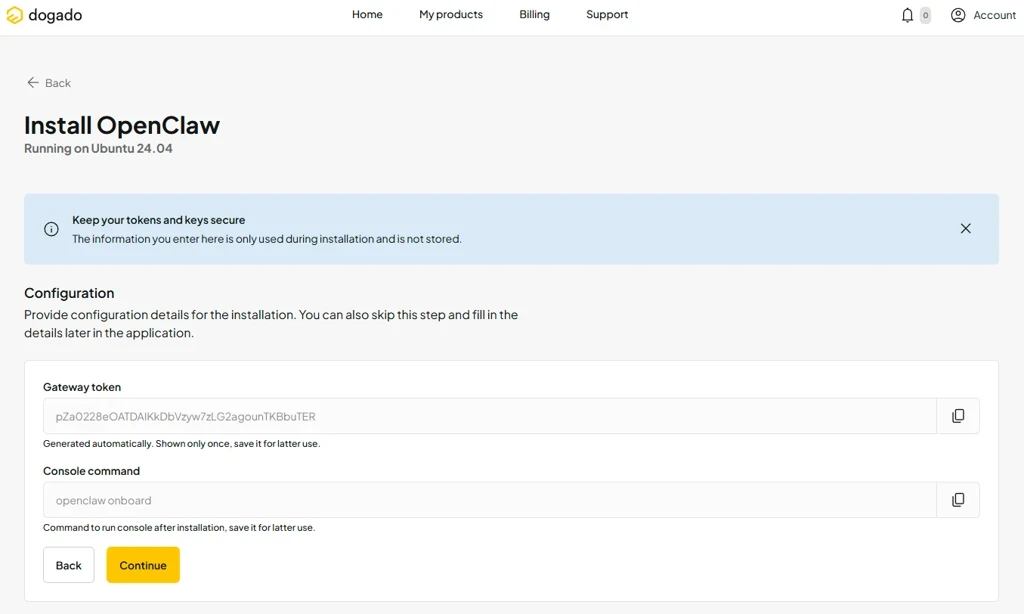Click the info icon in the blue banner
Viewport: 1024px width, 614px height.
tap(51, 229)
